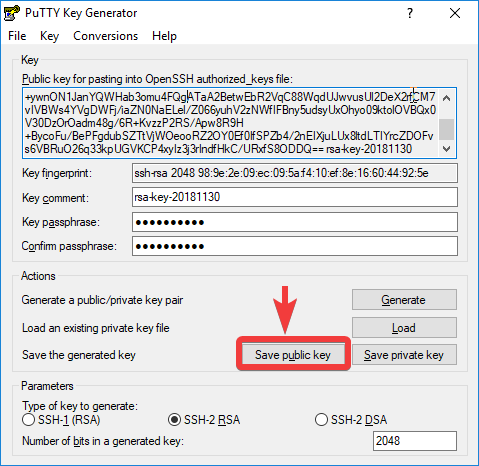The height and width of the screenshot is (466, 479).
Task: Close the PuTTY Key Generator window
Action: tap(455, 13)
